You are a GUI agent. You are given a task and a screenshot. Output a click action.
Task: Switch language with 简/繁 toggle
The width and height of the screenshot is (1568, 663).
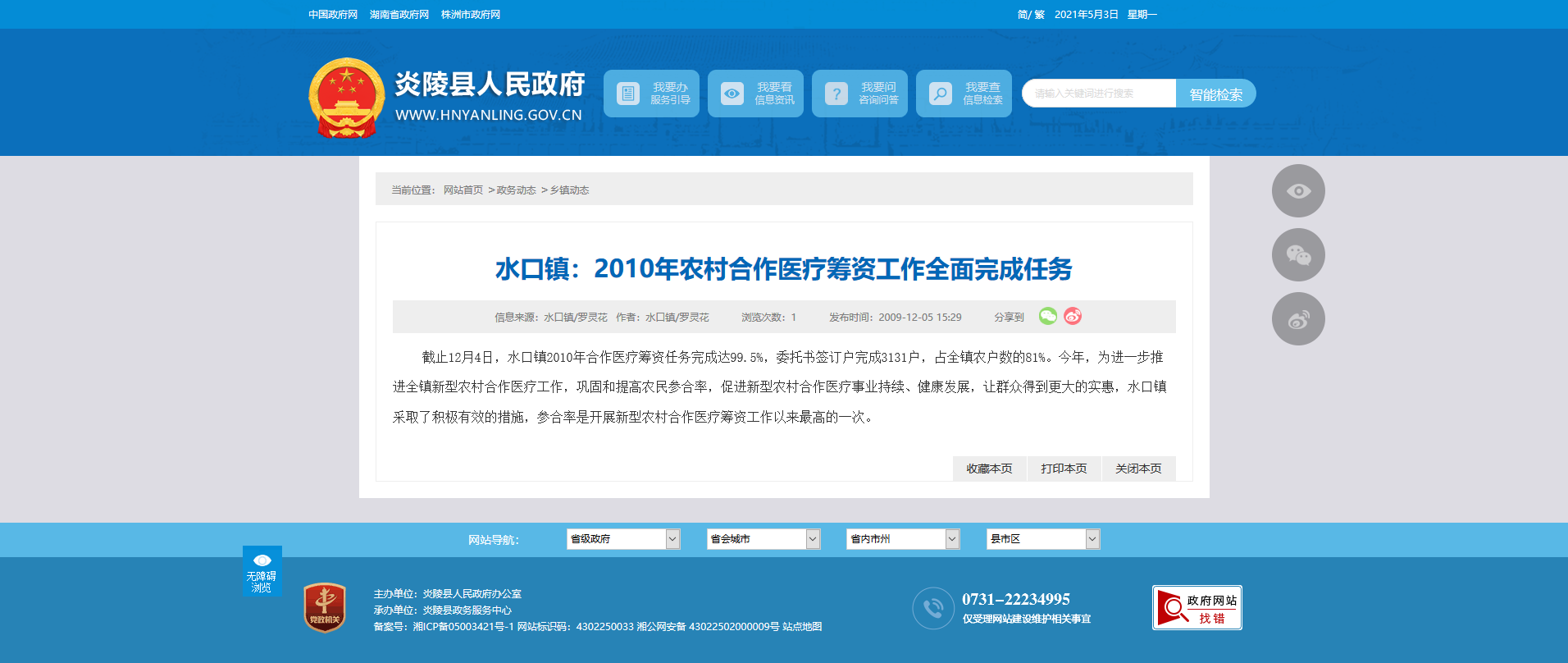[1030, 15]
